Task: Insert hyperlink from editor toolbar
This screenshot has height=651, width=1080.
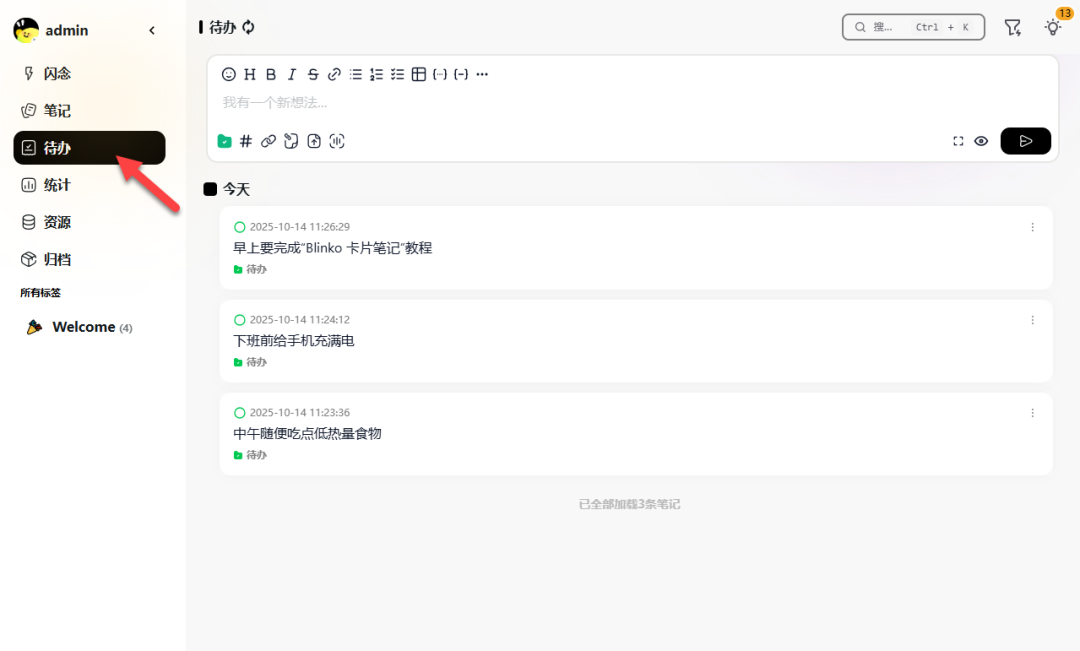Action: click(x=334, y=74)
